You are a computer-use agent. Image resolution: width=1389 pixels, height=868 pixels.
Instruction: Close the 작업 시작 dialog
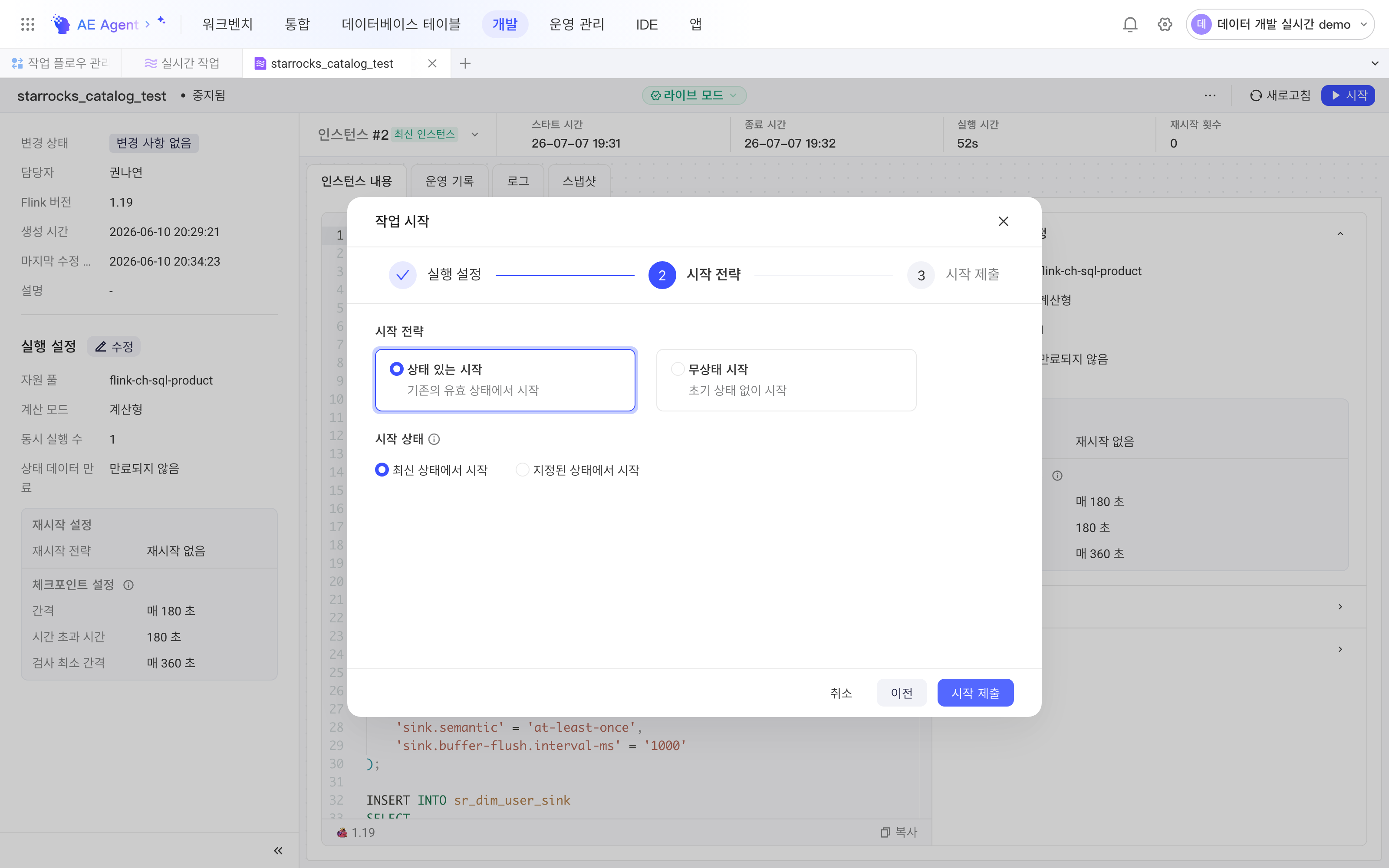click(1003, 221)
